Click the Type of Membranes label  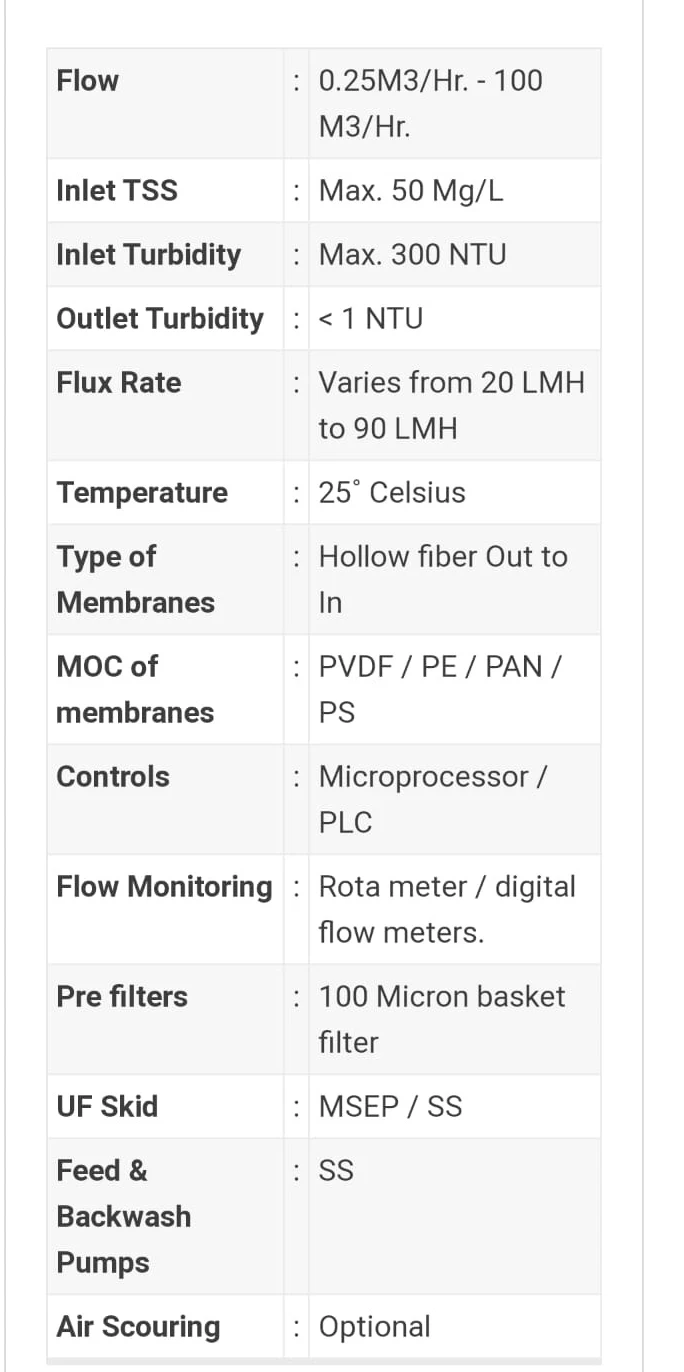135,579
